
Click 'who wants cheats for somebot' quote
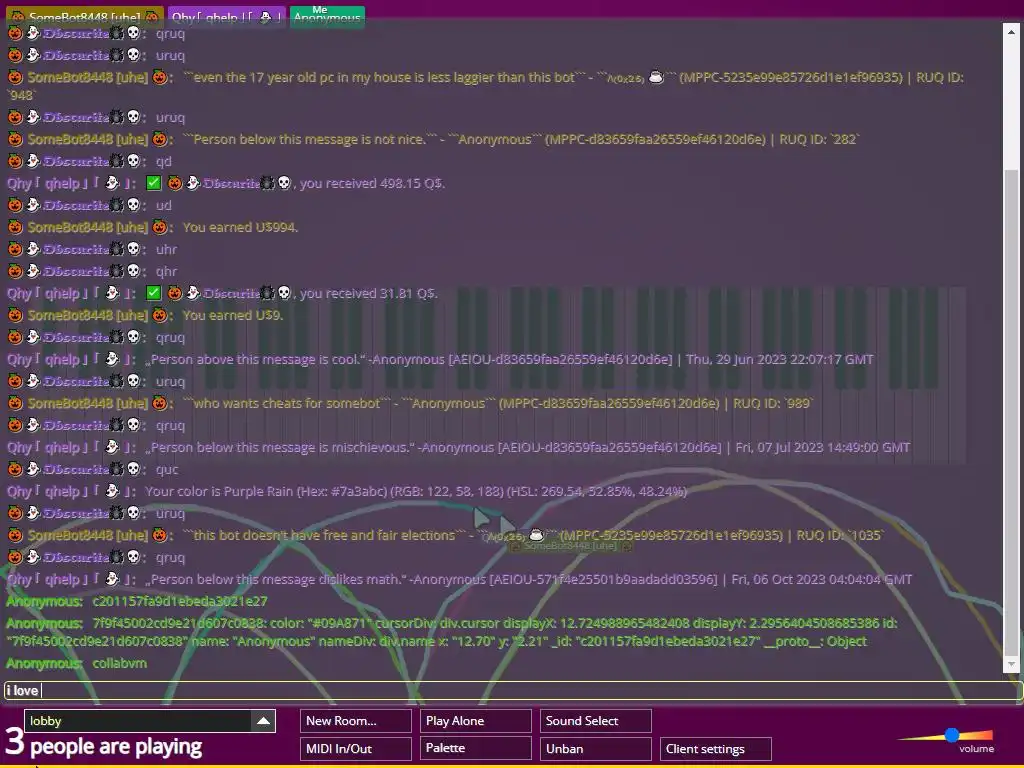click(287, 403)
